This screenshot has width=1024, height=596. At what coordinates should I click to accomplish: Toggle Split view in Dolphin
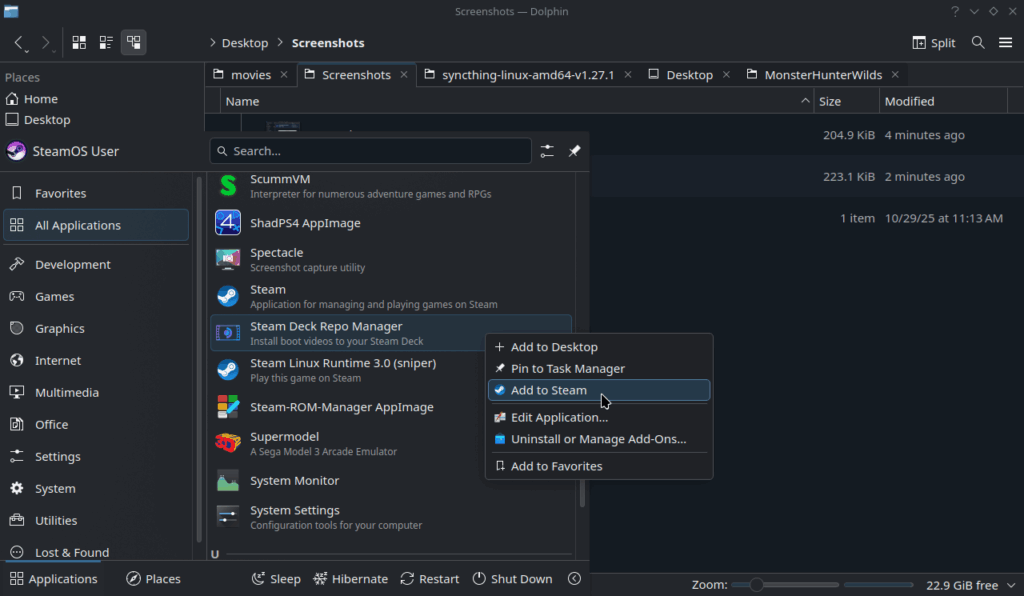pos(932,42)
